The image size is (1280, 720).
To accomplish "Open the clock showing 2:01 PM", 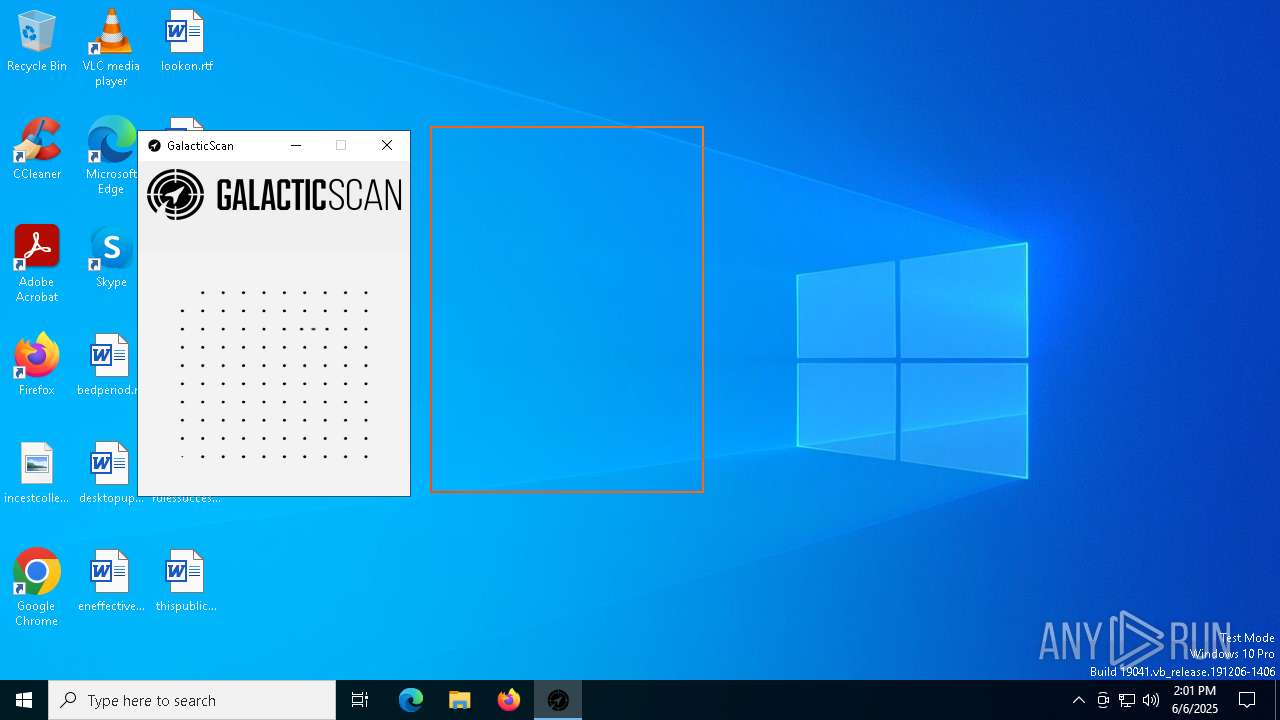I will coord(1195,700).
